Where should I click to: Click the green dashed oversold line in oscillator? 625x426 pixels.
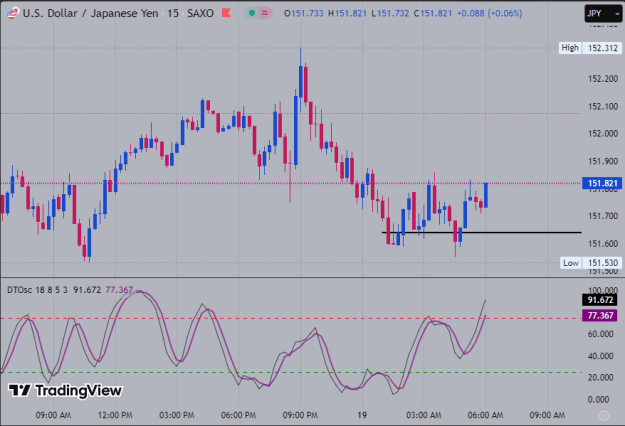point(291,373)
